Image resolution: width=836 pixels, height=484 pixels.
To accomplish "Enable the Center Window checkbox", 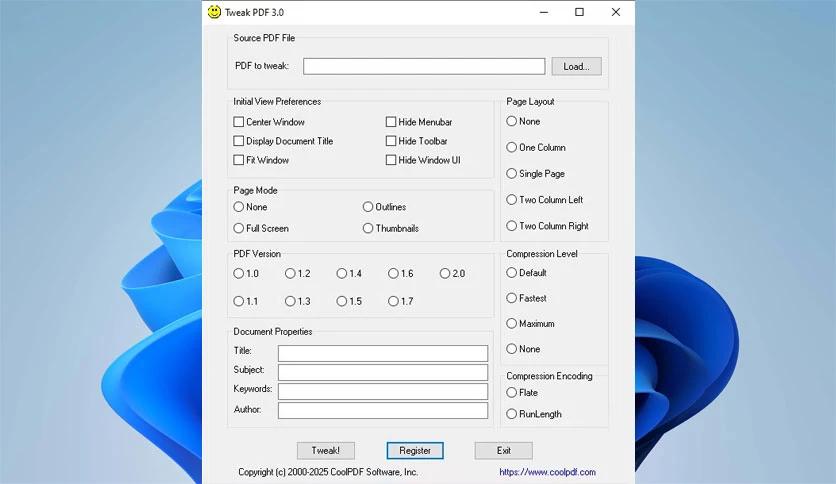I will pyautogui.click(x=239, y=122).
